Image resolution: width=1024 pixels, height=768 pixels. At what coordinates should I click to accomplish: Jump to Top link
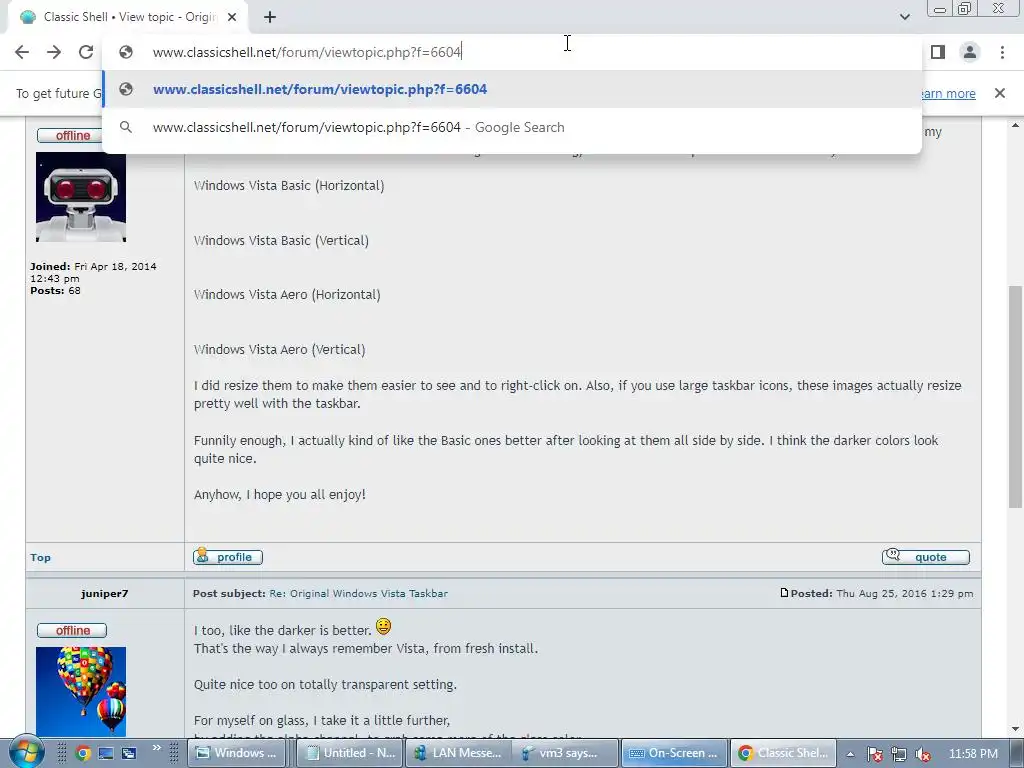pyautogui.click(x=40, y=558)
